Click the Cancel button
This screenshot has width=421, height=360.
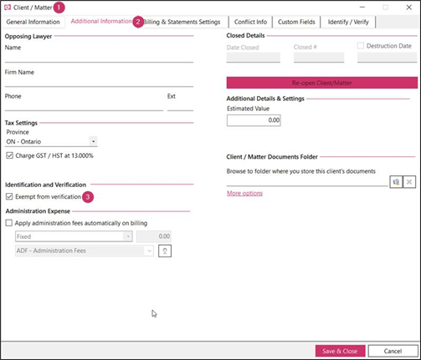[393, 351]
